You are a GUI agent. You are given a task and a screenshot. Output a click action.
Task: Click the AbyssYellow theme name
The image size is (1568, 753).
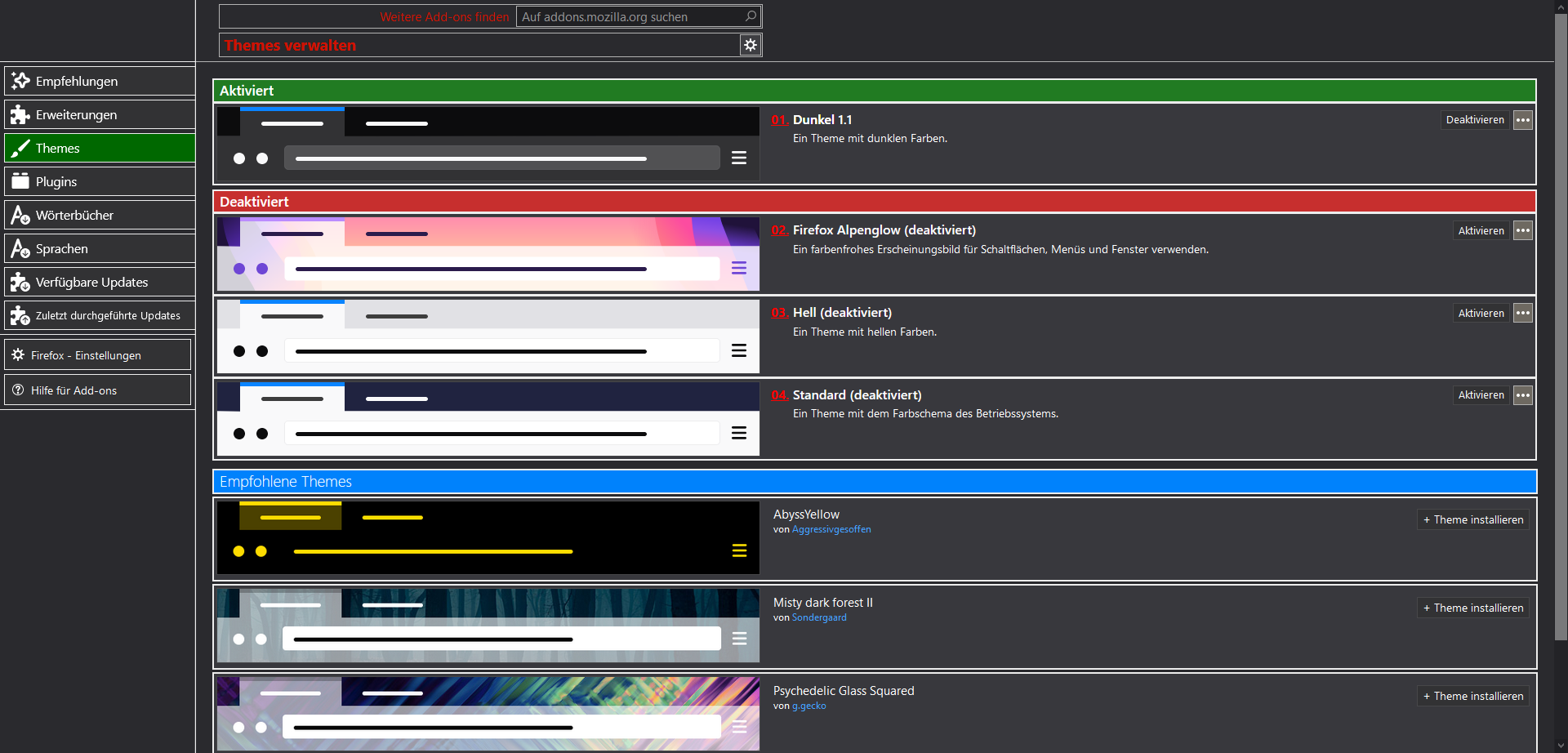(x=806, y=515)
